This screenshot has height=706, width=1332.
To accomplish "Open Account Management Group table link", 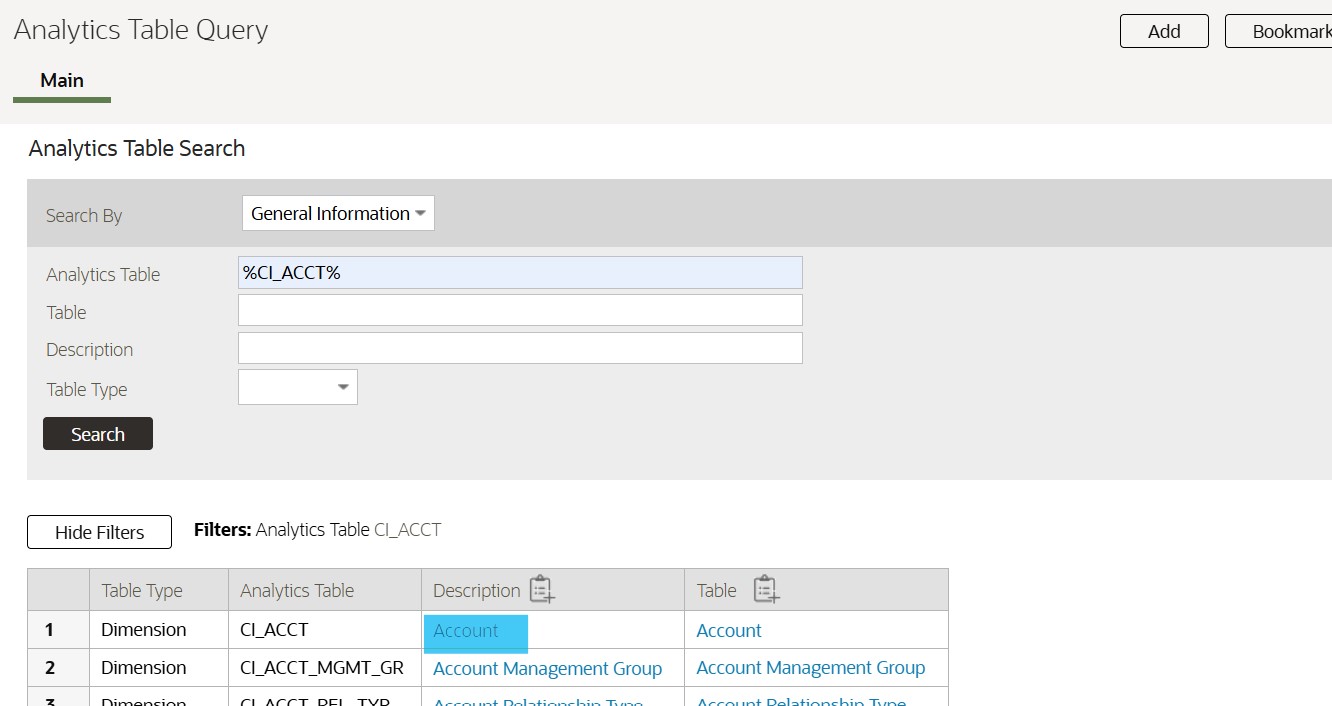I will pyautogui.click(x=811, y=667).
